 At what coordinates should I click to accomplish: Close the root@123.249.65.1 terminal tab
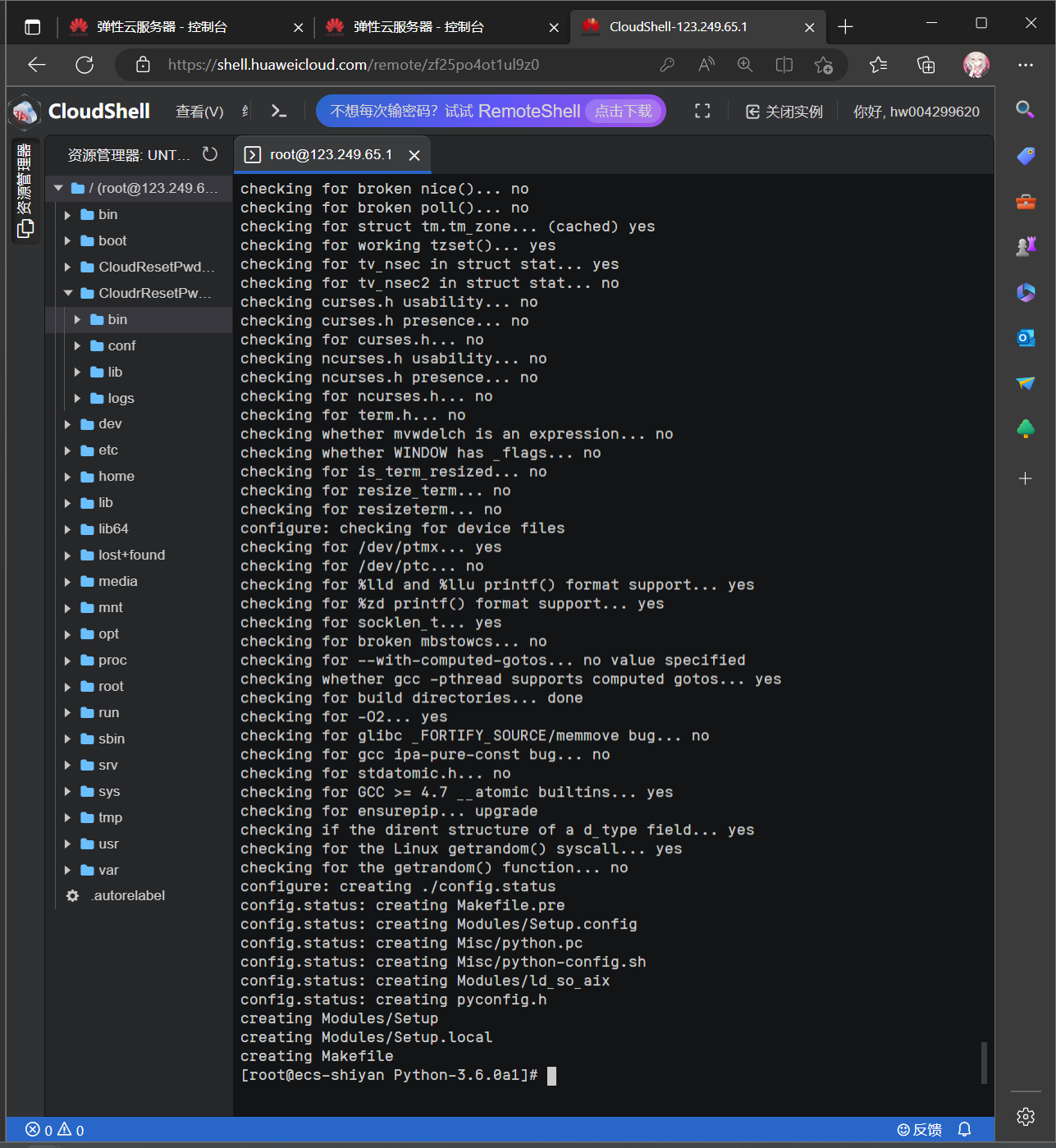414,155
